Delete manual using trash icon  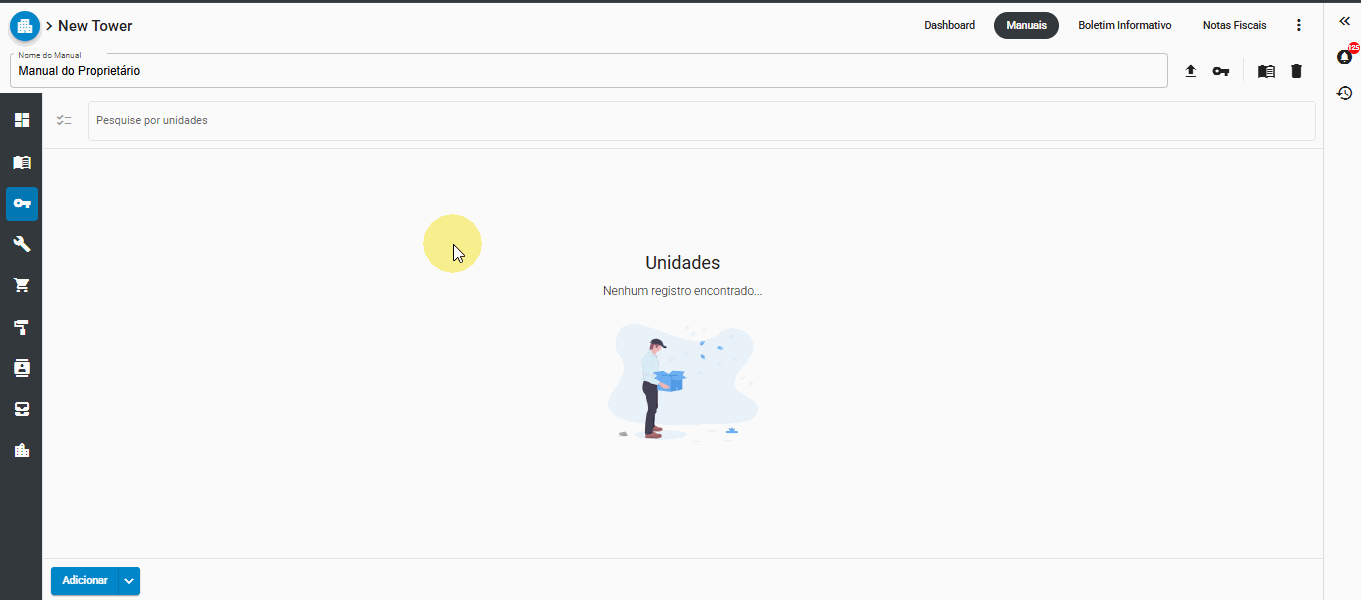pyautogui.click(x=1296, y=71)
